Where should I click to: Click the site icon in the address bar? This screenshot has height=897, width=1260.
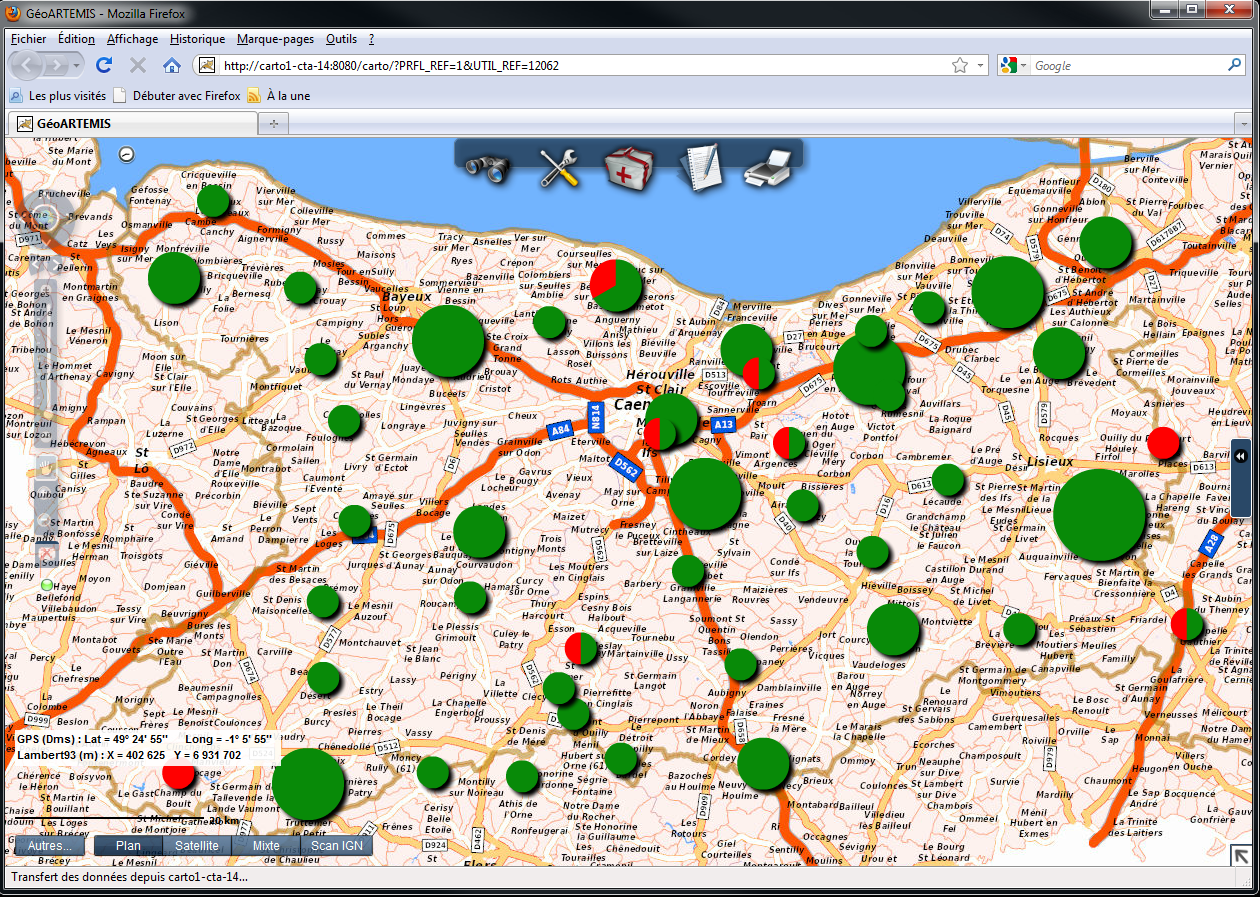[x=207, y=66]
